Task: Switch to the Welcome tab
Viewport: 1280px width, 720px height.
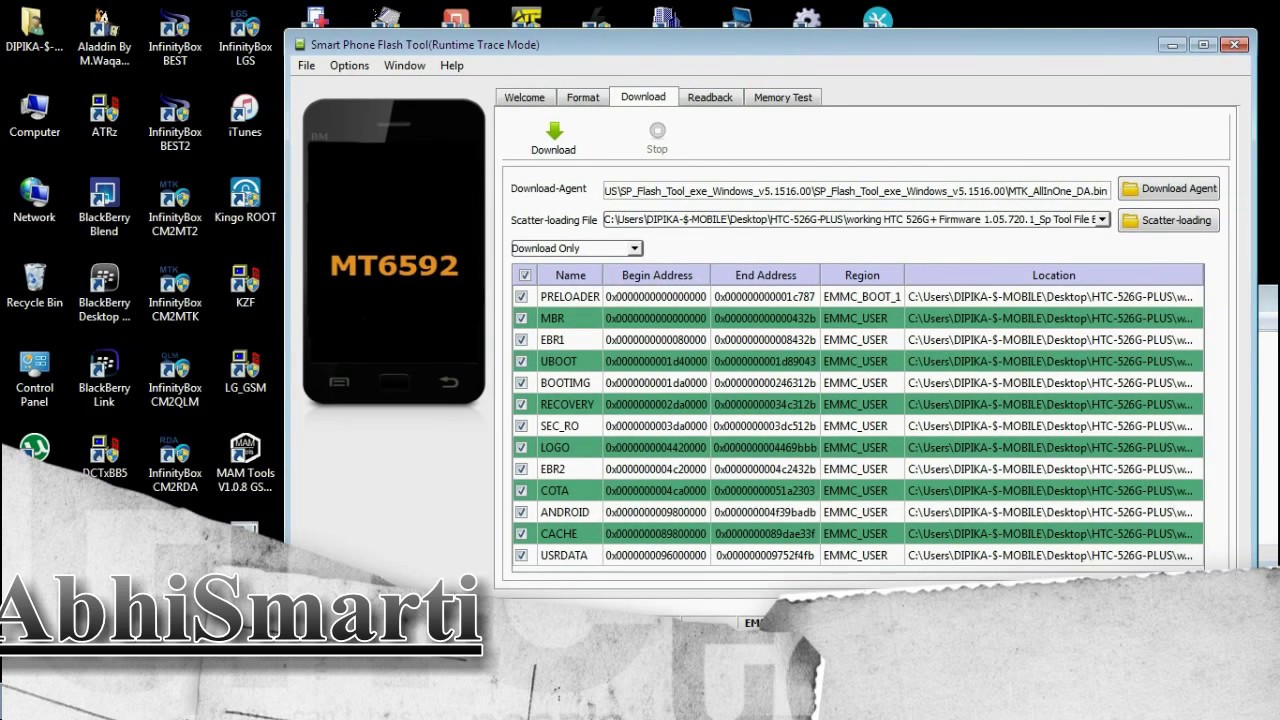Action: click(524, 98)
